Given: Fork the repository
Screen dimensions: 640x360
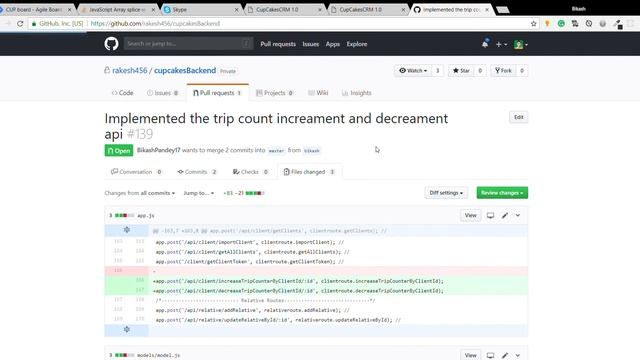Looking at the screenshot, I should pyautogui.click(x=503, y=71).
